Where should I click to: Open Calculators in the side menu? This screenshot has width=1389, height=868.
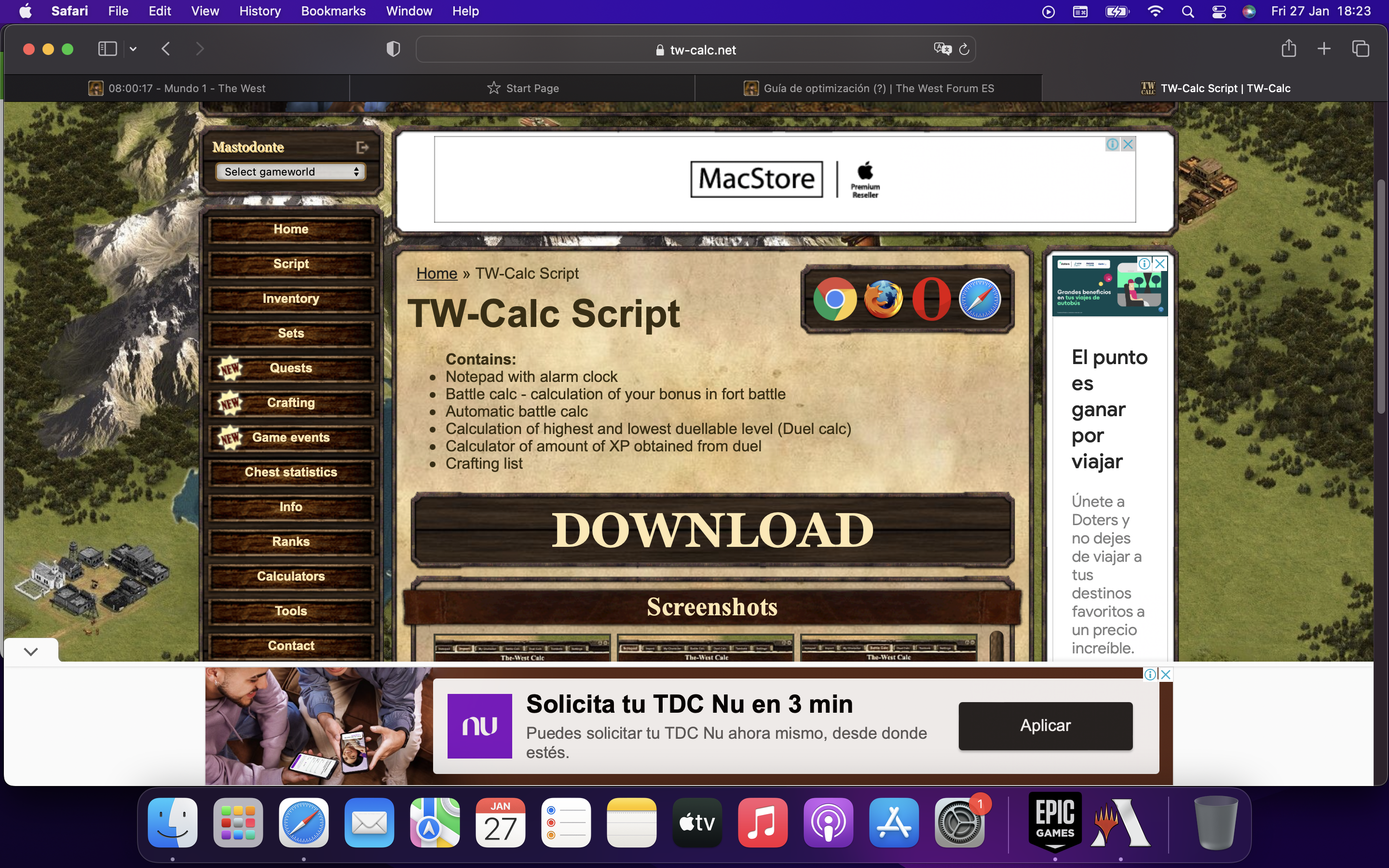tap(291, 576)
